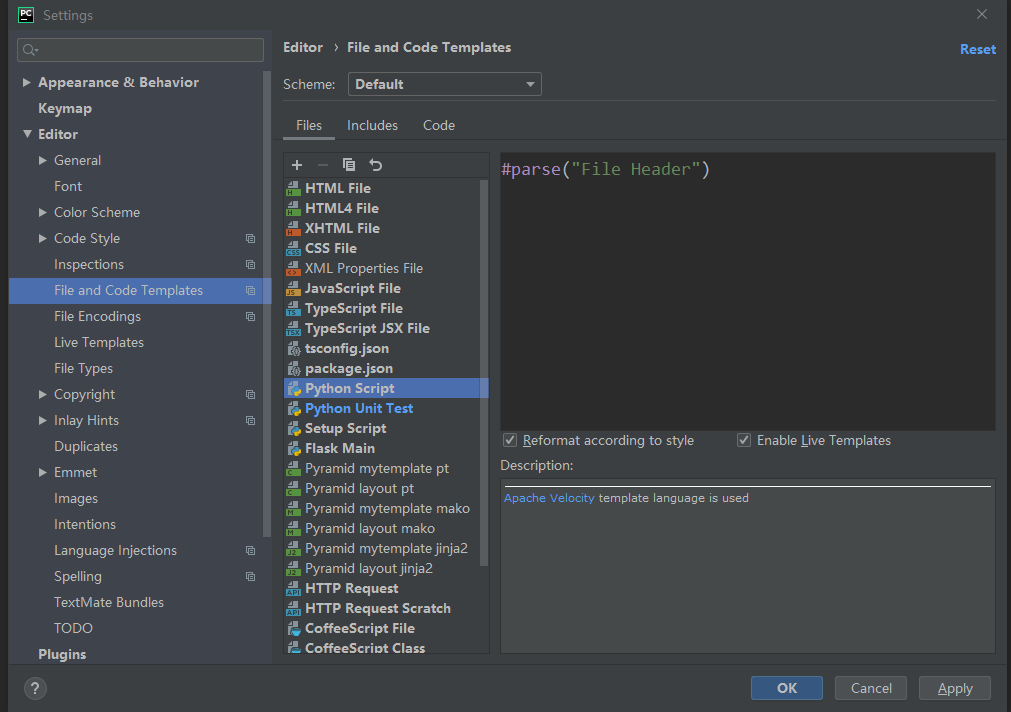Click the help question mark button
The height and width of the screenshot is (712, 1011).
click(35, 688)
